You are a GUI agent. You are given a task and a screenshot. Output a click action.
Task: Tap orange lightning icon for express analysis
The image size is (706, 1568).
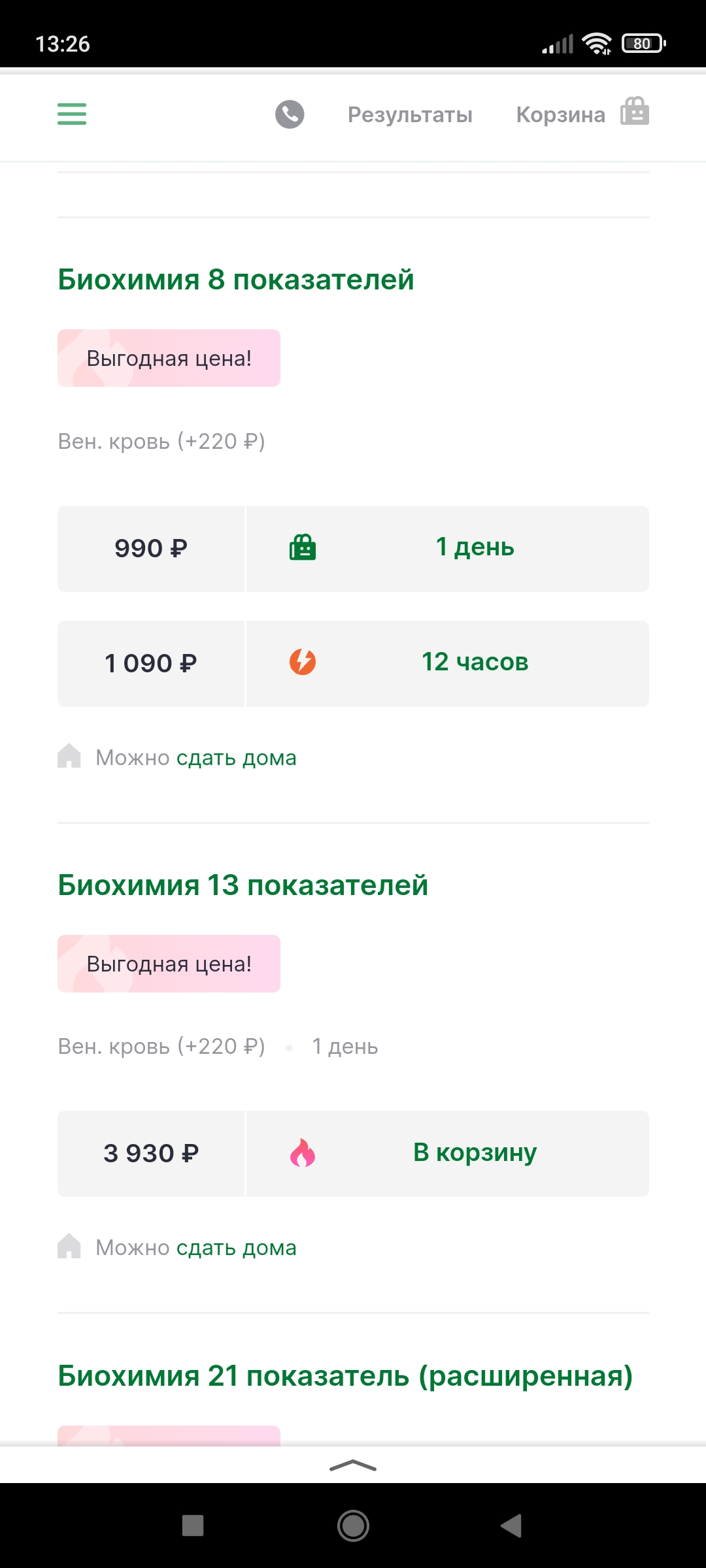(x=303, y=662)
